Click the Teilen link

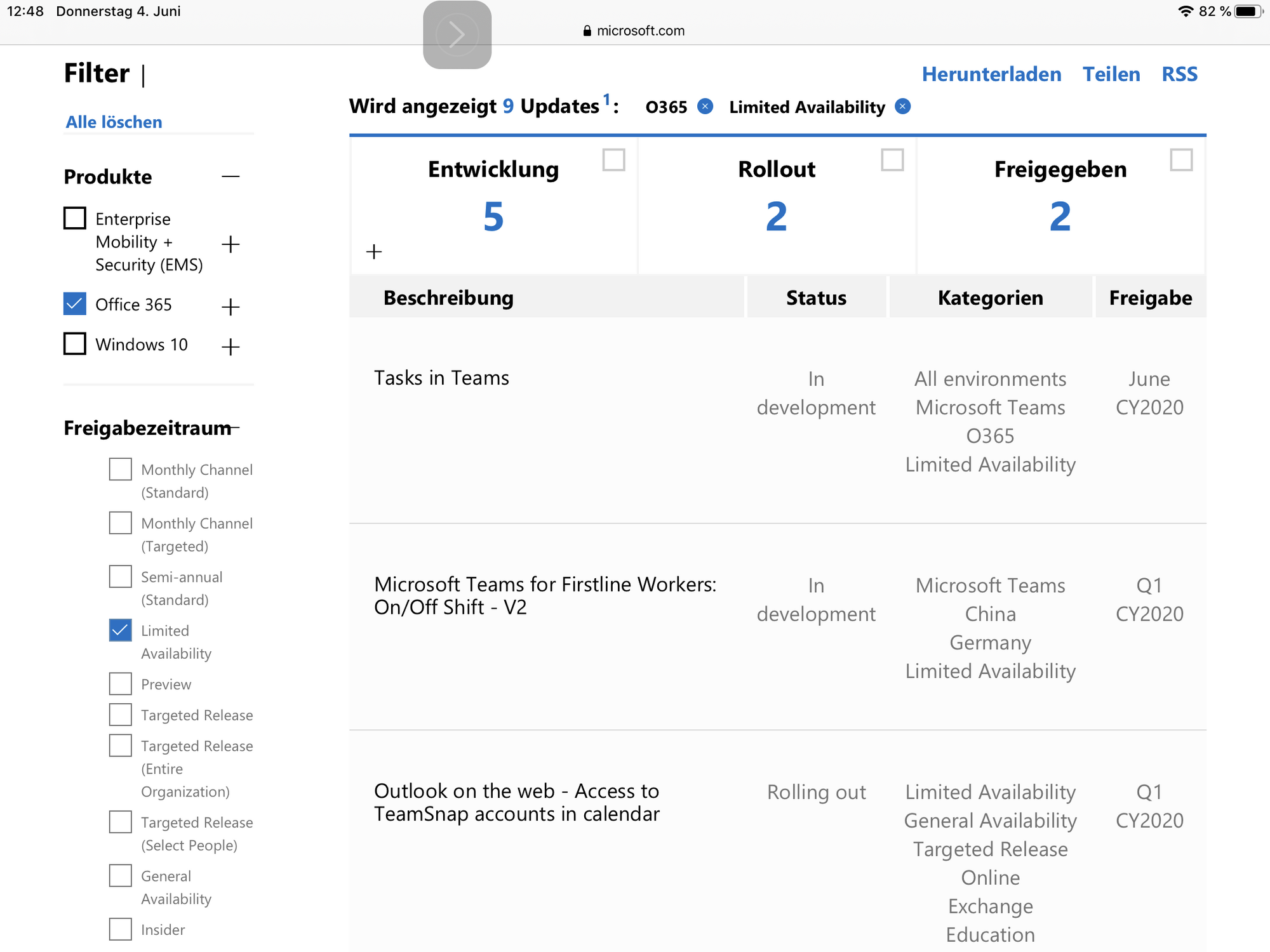tap(1111, 74)
